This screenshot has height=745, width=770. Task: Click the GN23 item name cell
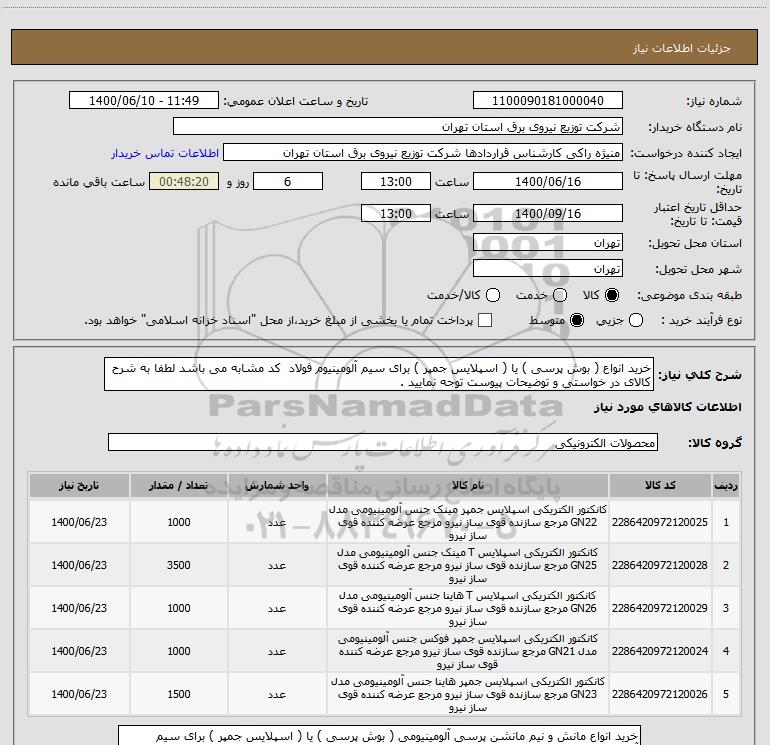click(468, 694)
